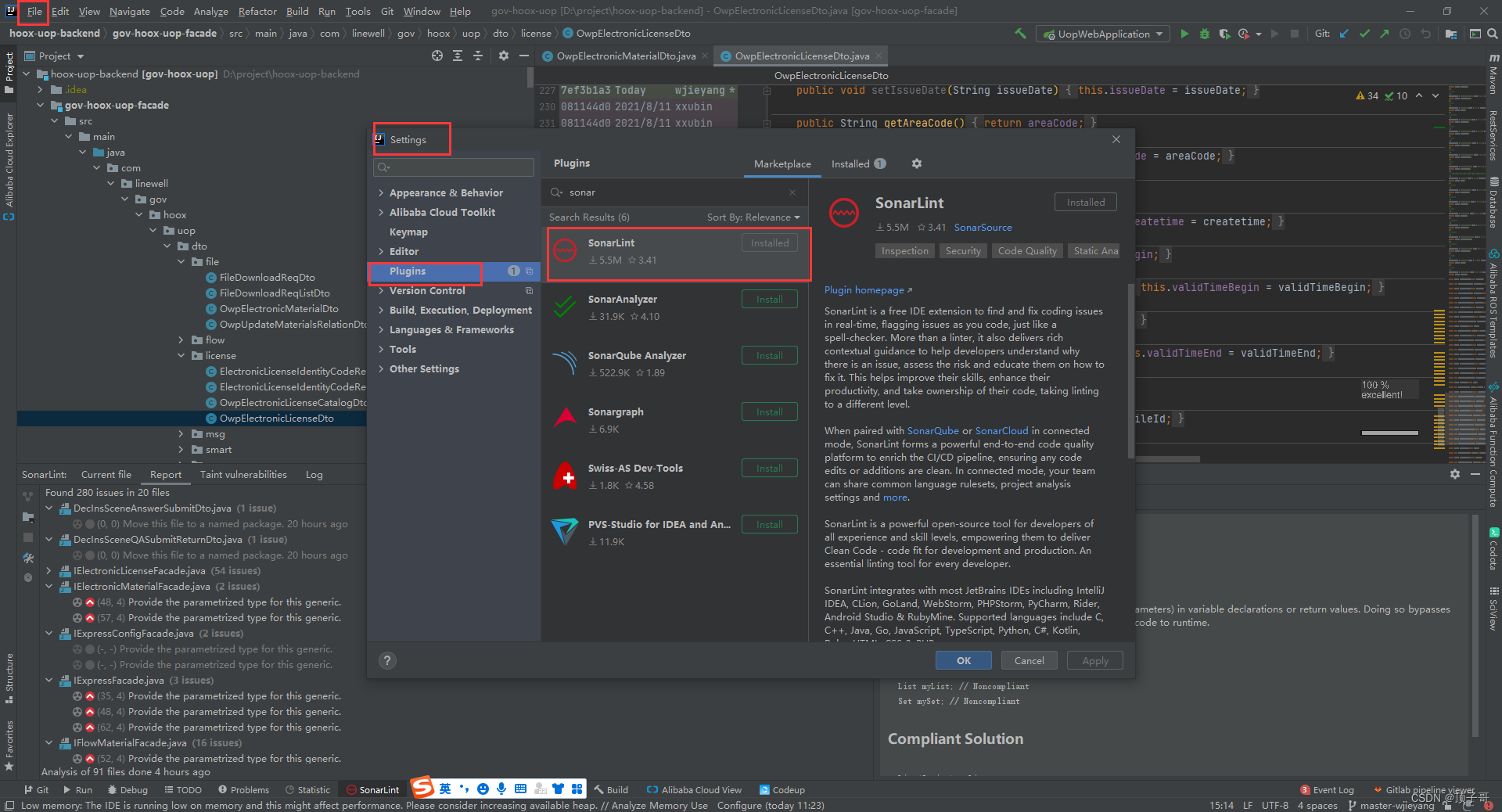Open Project Structure folder icon in toolbar
Image resolution: width=1502 pixels, height=812 pixels.
tap(1451, 34)
